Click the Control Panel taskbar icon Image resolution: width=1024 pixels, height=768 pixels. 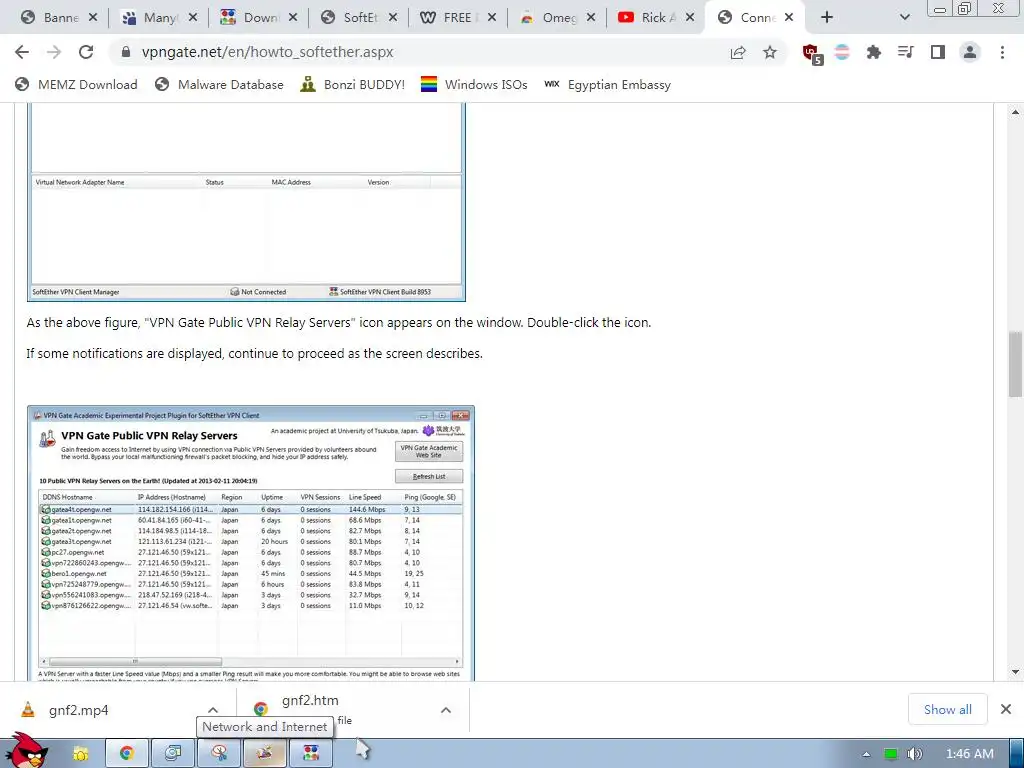pyautogui.click(x=312, y=754)
